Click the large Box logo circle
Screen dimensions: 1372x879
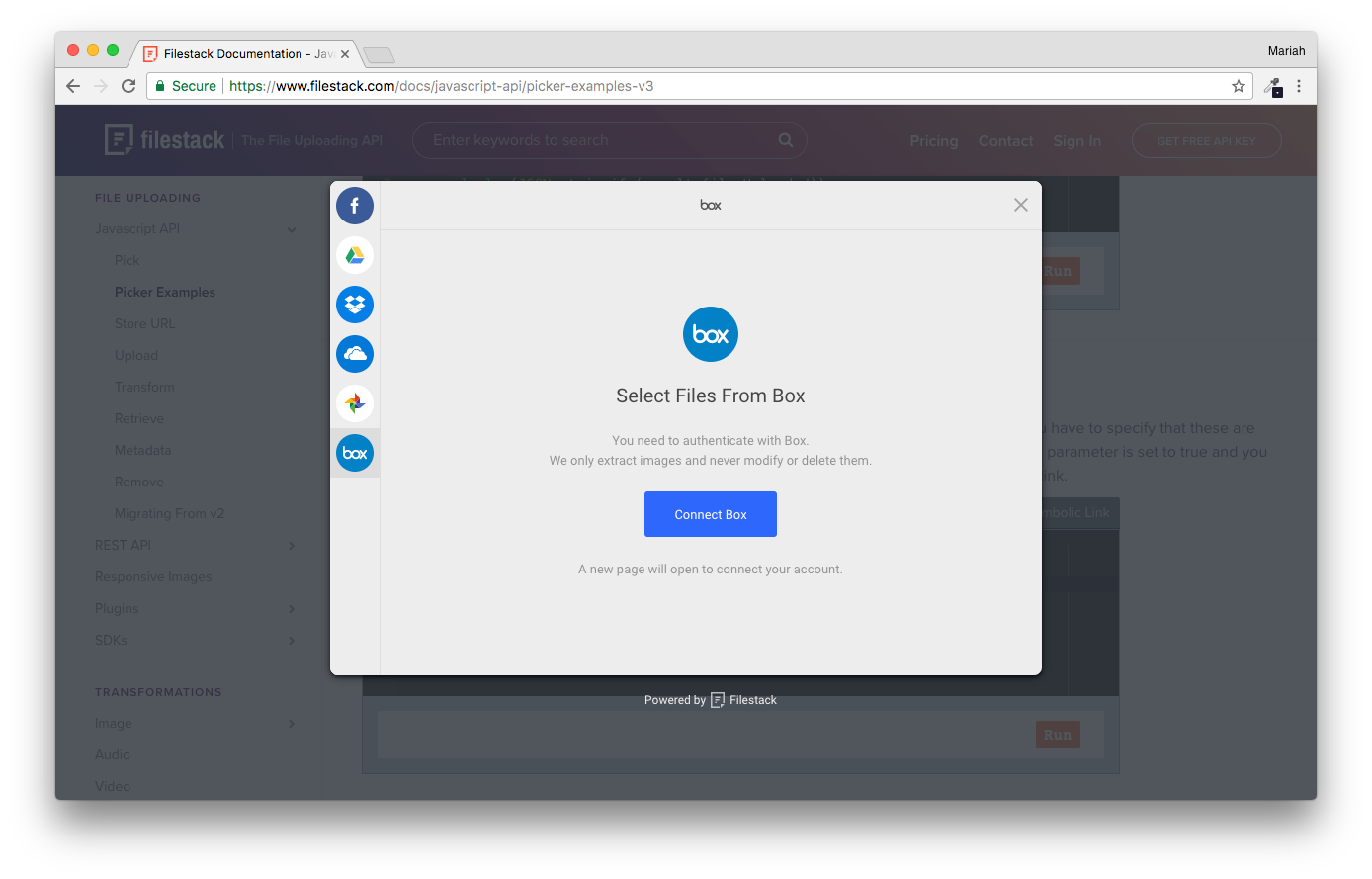711,334
